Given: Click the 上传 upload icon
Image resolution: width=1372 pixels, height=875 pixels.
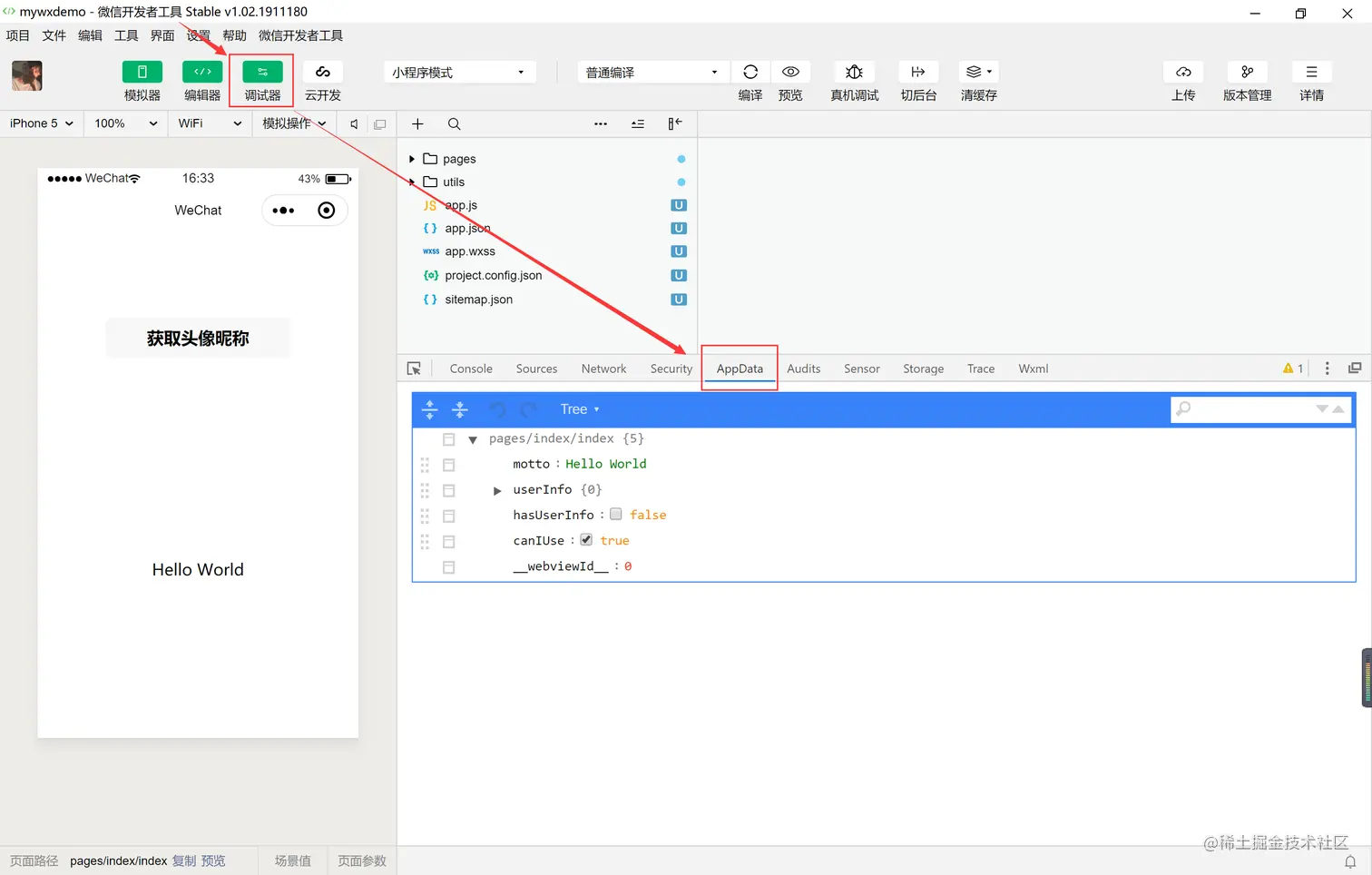Looking at the screenshot, I should 1183,72.
